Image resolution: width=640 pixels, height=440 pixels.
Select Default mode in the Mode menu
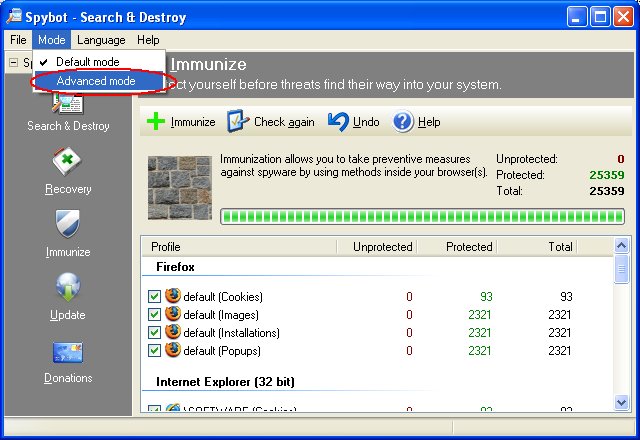click(x=99, y=62)
